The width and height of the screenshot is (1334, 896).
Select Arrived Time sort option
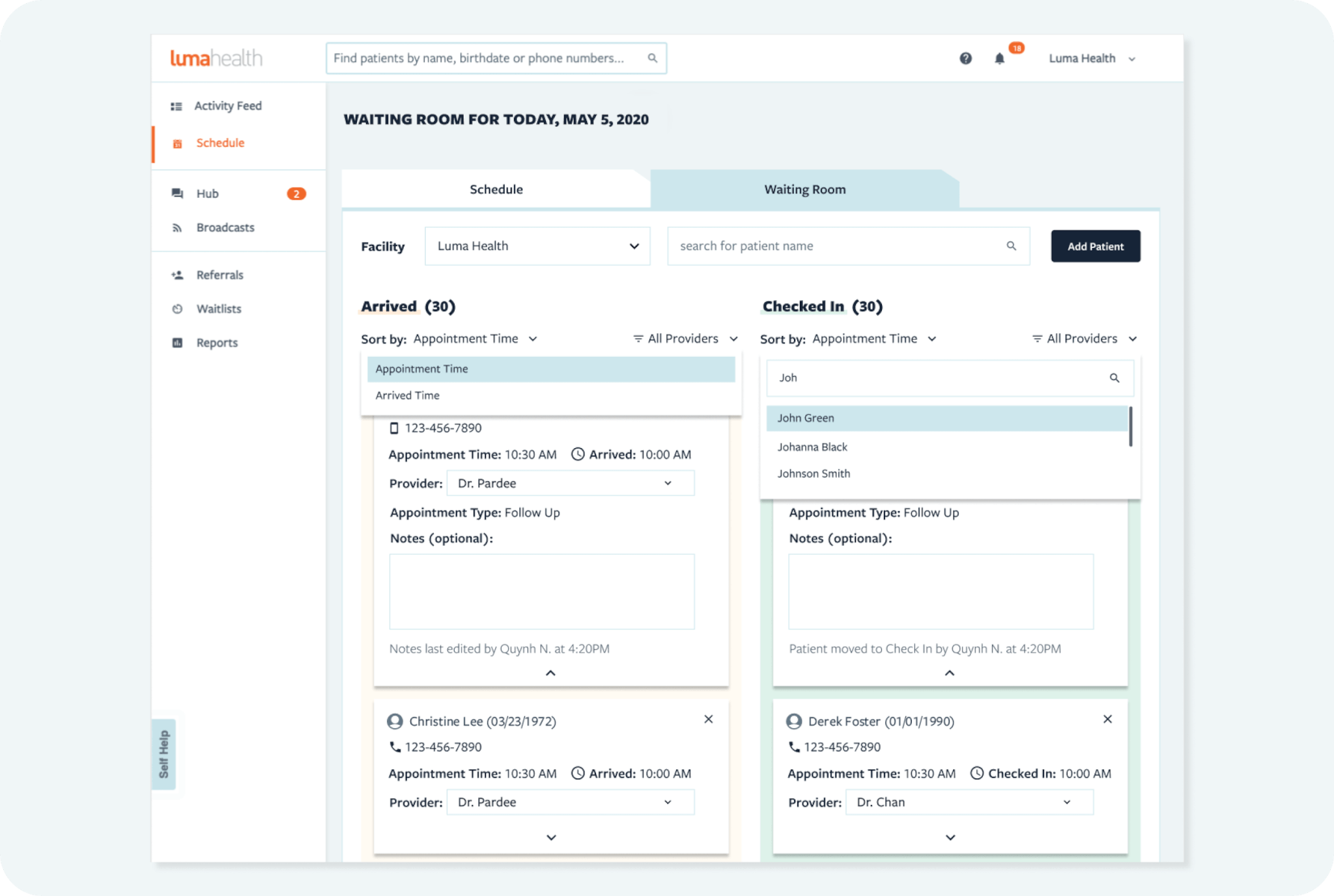408,395
